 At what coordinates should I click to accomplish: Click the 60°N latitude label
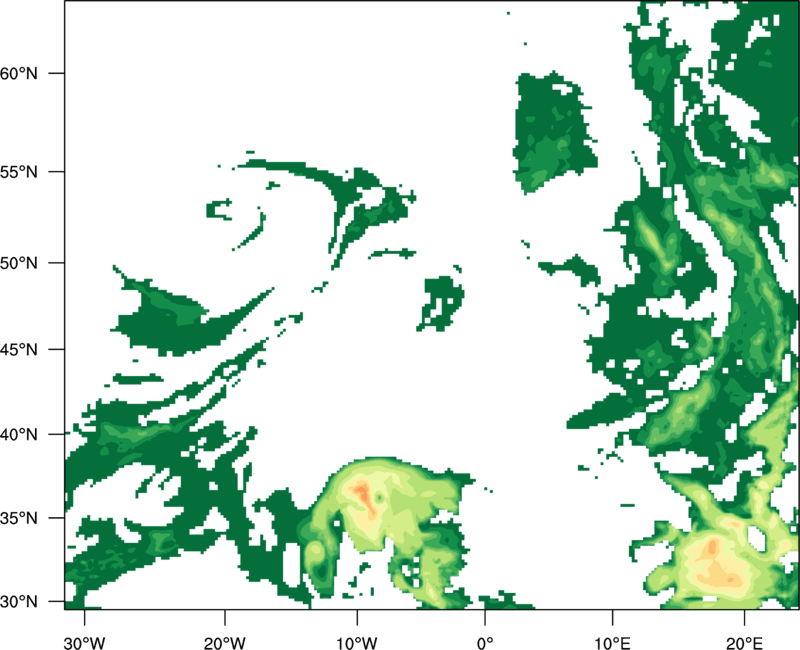[19, 73]
